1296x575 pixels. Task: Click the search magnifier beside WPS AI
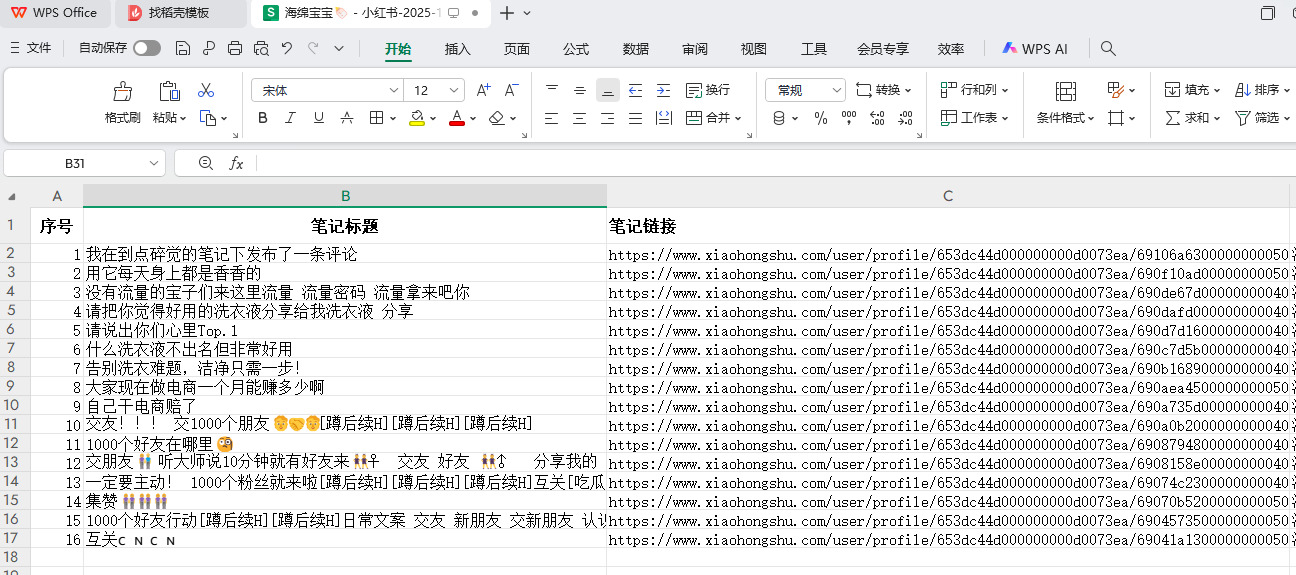click(1108, 48)
